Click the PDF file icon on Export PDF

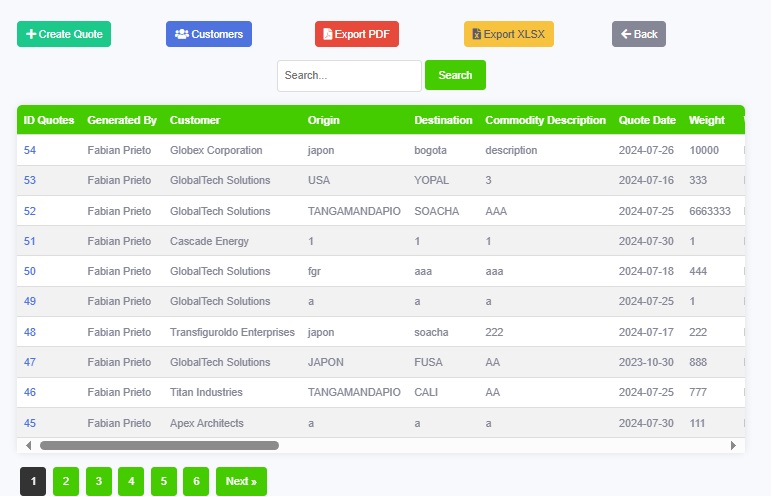click(328, 34)
